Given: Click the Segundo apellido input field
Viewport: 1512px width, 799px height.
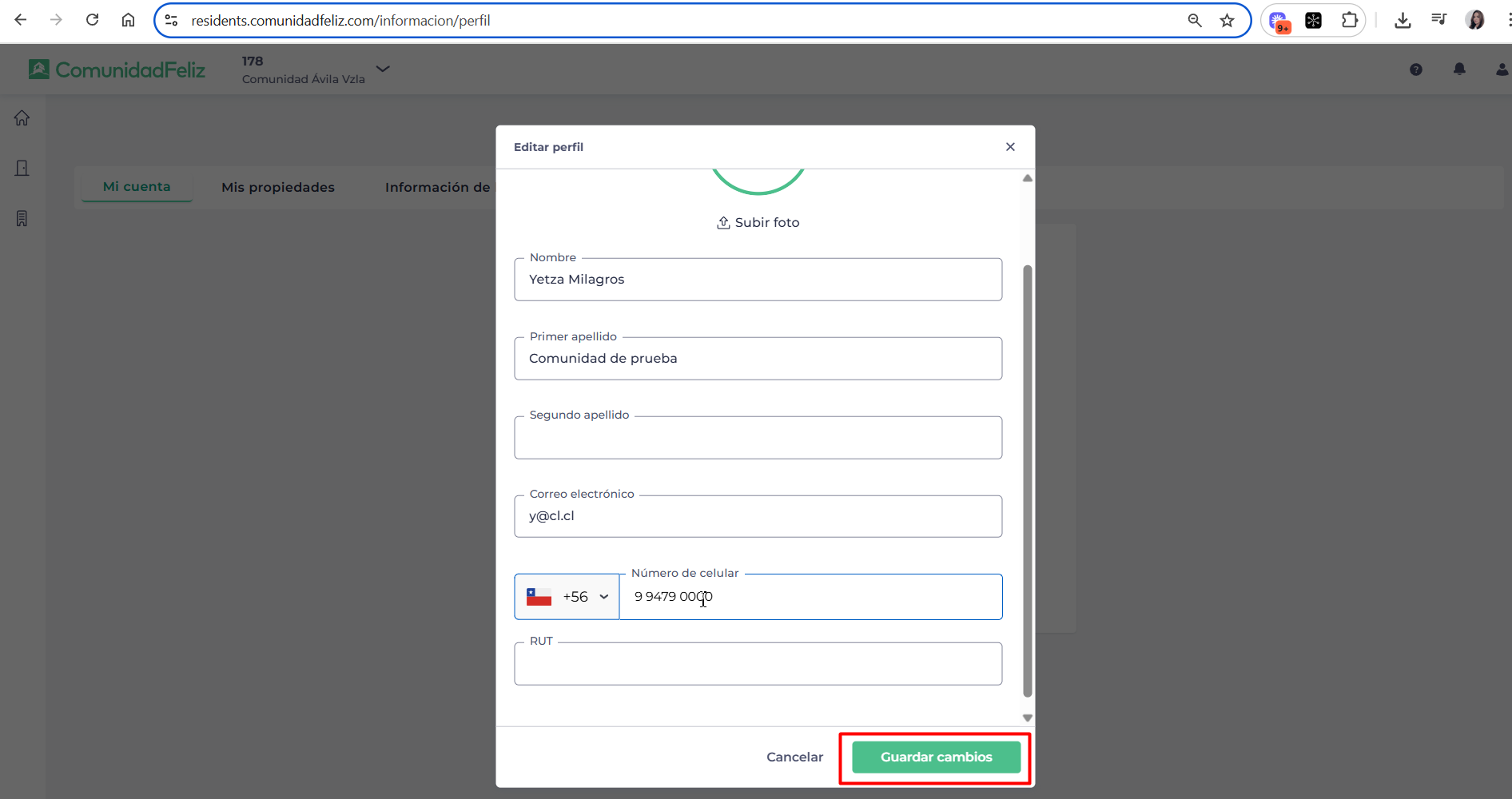Looking at the screenshot, I should 758,439.
